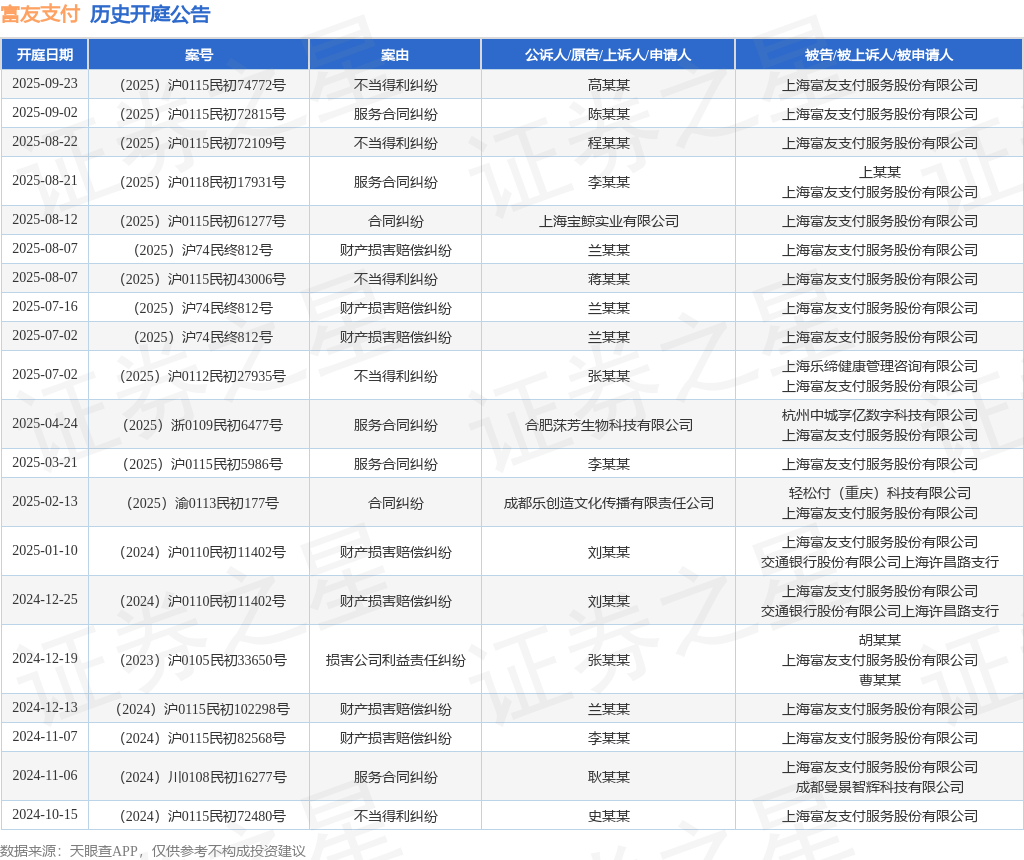This screenshot has width=1024, height=860.
Task: Click the 富友支付 title text
Action: [x=40, y=14]
